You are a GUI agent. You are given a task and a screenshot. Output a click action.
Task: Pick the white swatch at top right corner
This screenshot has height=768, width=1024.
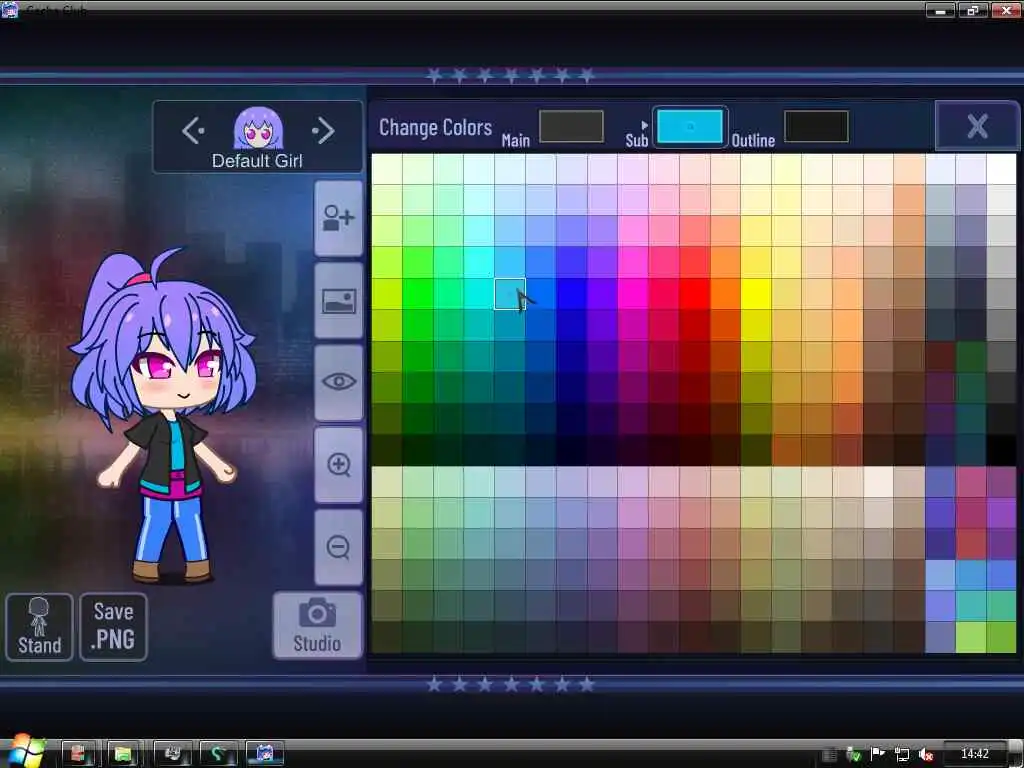(1001, 168)
